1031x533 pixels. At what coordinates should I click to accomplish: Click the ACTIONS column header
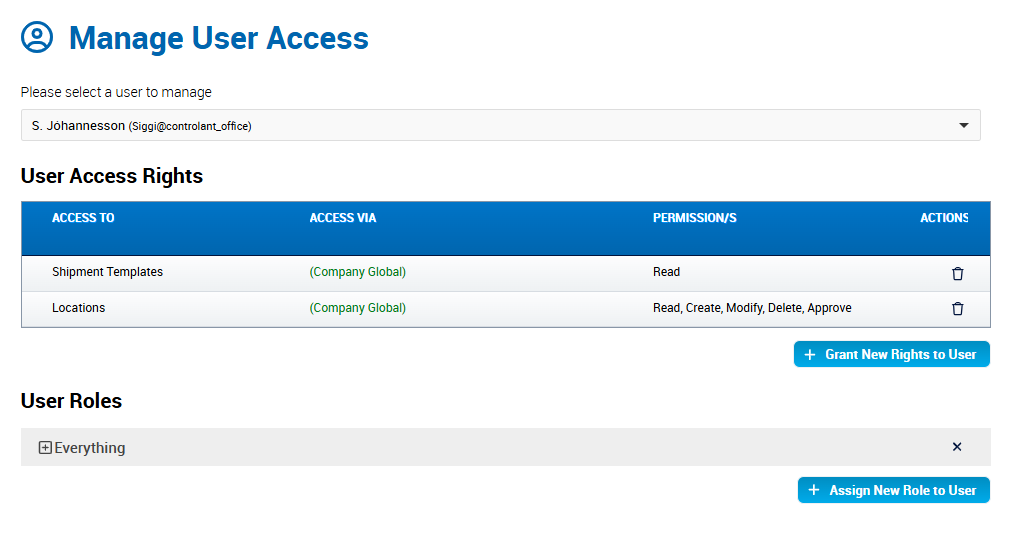coord(944,218)
